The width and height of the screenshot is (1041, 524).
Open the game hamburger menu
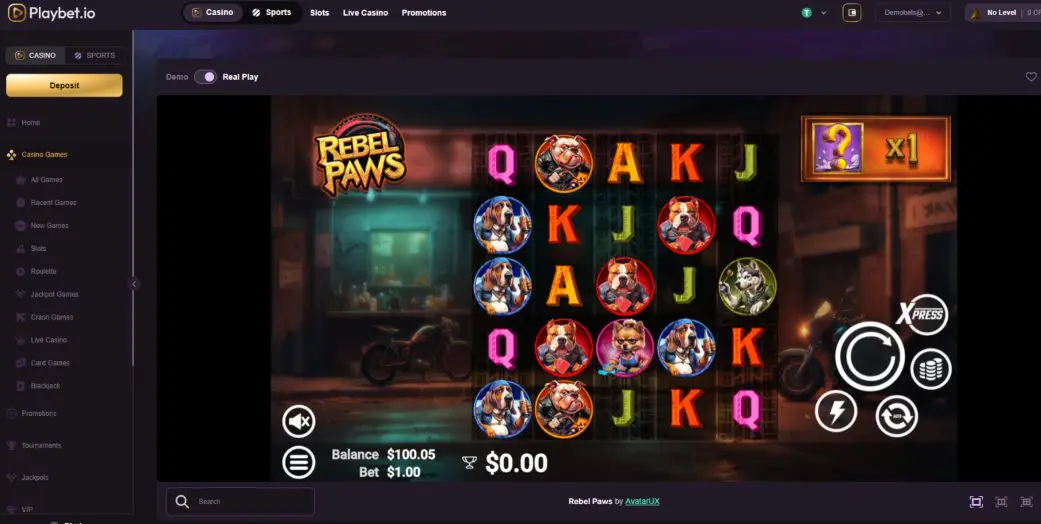[x=299, y=462]
